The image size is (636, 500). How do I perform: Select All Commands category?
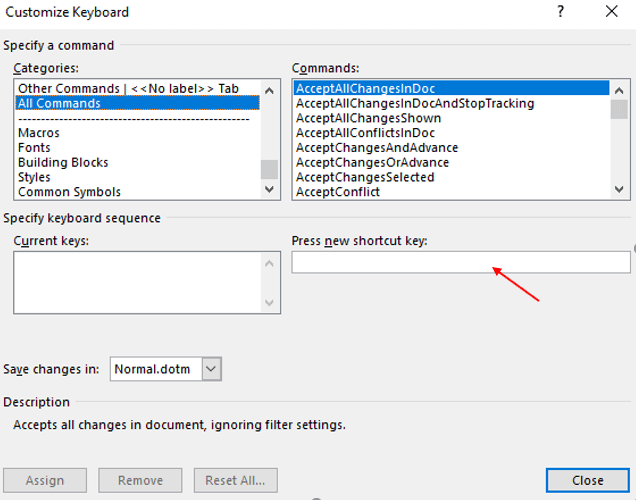(x=60, y=103)
